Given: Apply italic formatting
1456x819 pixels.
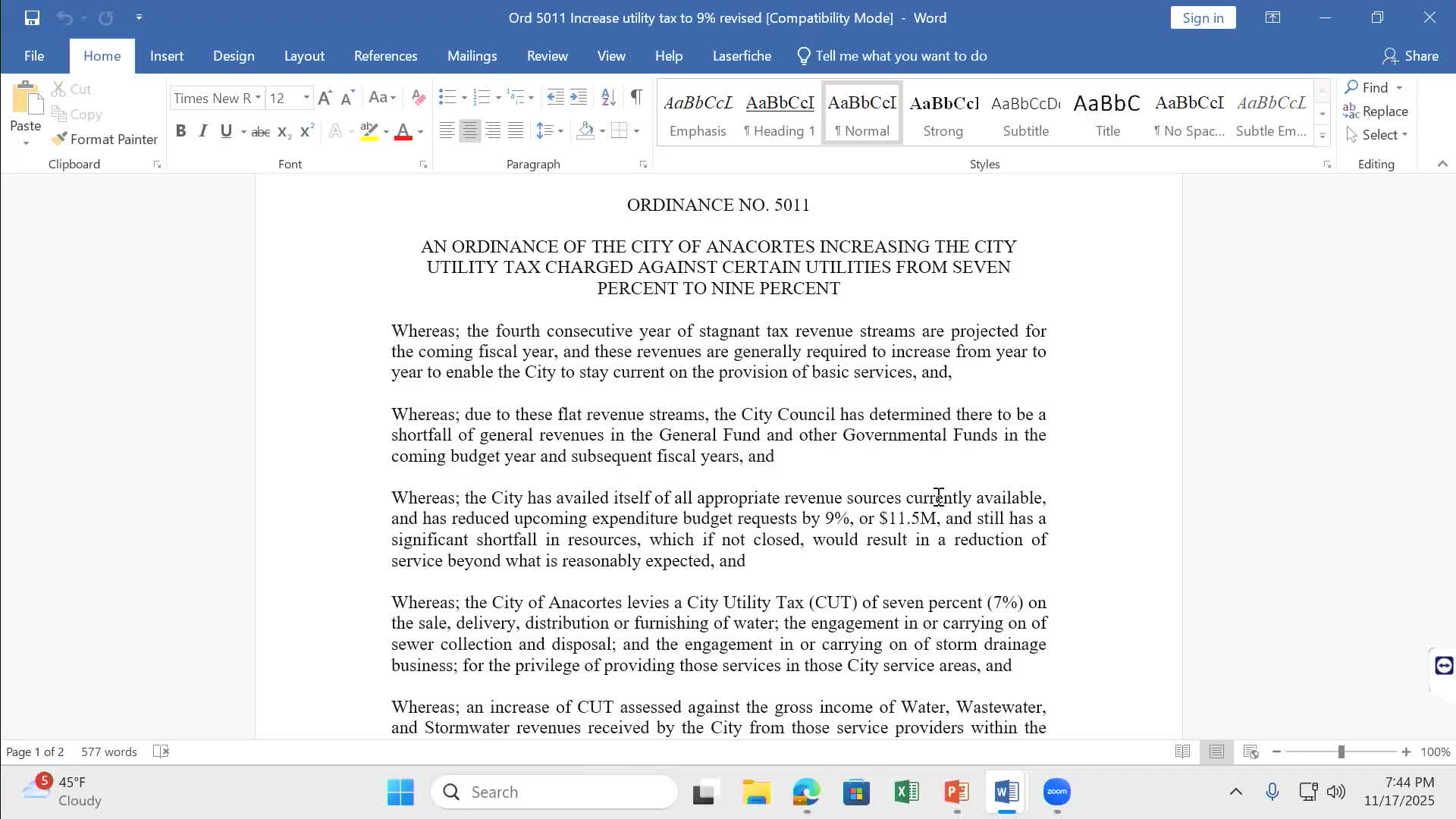Looking at the screenshot, I should [202, 130].
